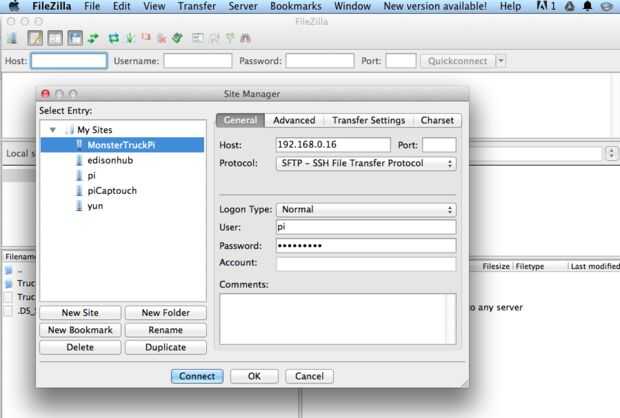This screenshot has width=620, height=418.
Task: Open the FileZilla application menu
Action: 51,6
